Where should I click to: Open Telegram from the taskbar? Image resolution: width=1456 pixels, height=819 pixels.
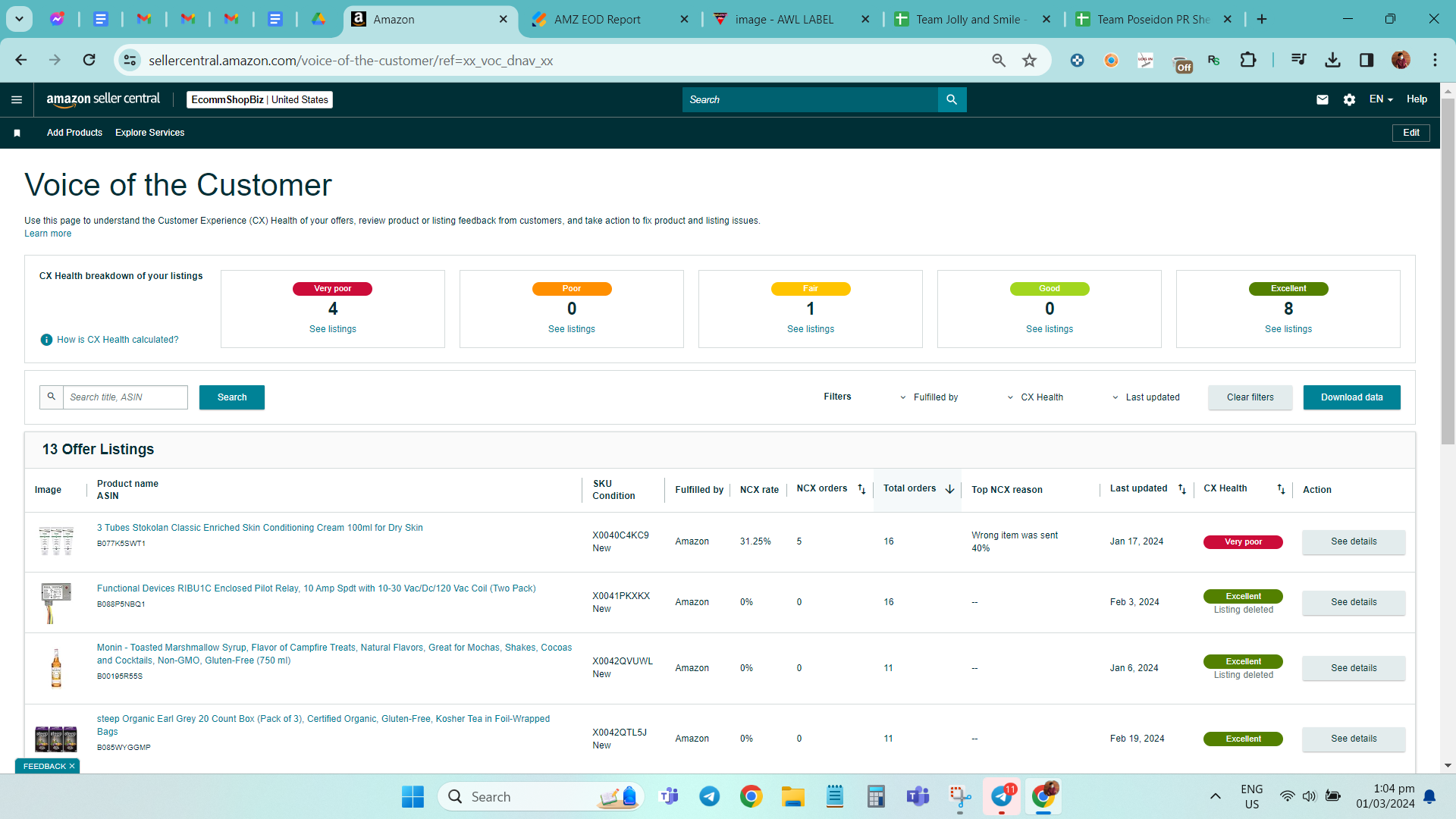(710, 796)
